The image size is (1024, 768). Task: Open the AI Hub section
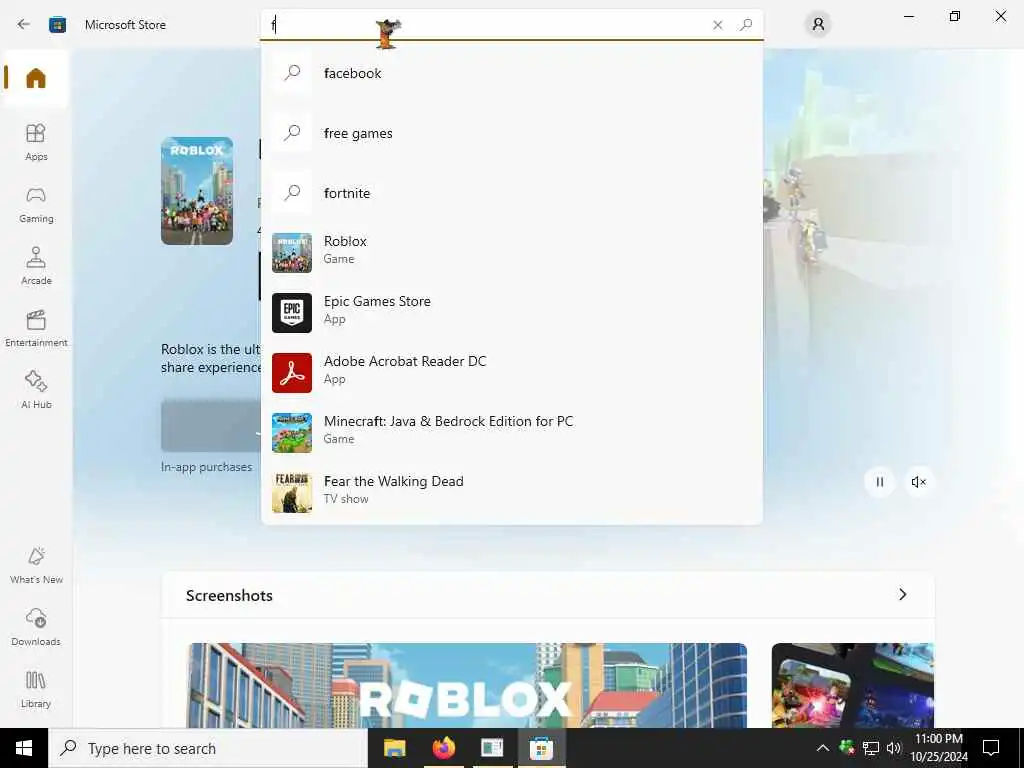36,390
